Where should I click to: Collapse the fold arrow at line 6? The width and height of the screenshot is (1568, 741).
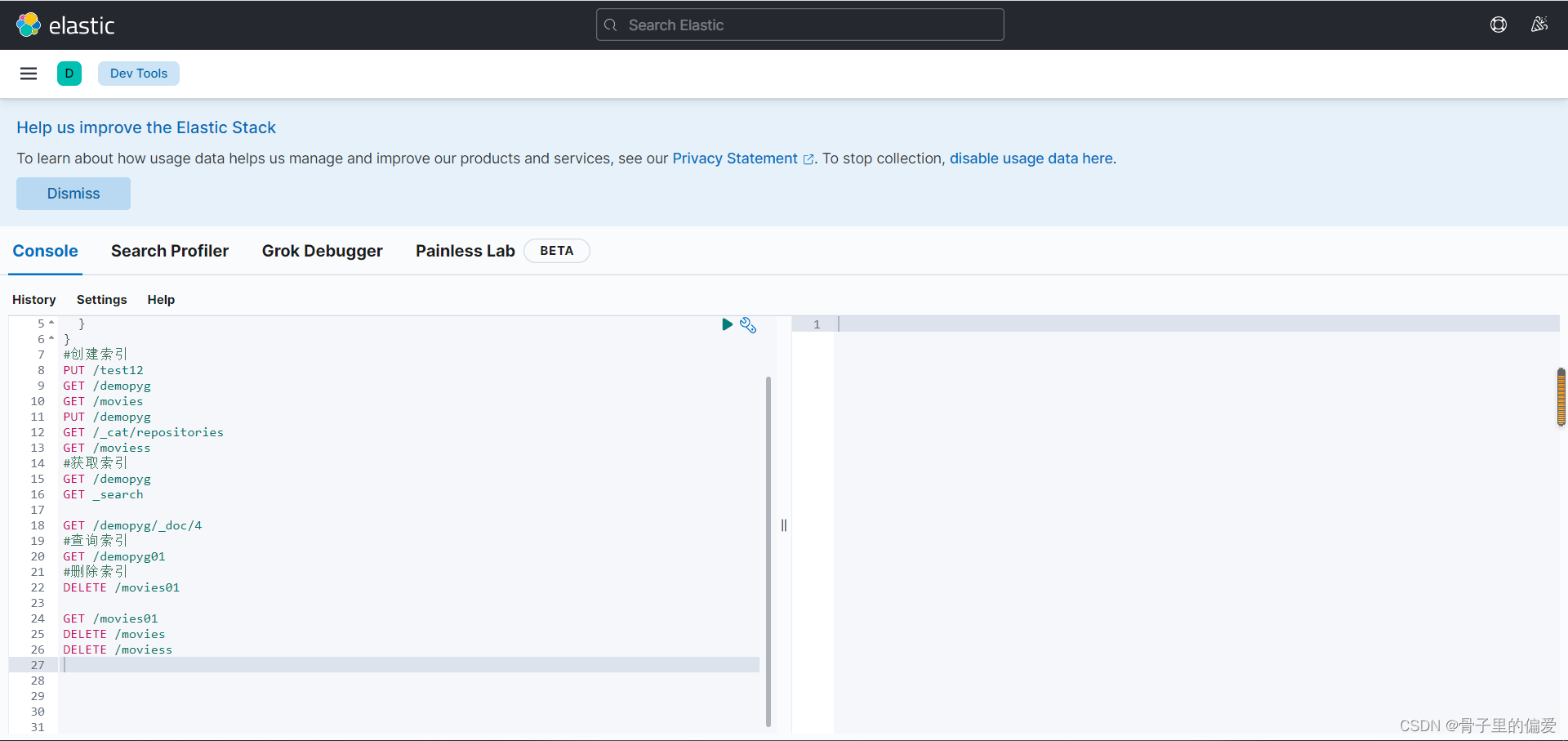click(x=51, y=338)
